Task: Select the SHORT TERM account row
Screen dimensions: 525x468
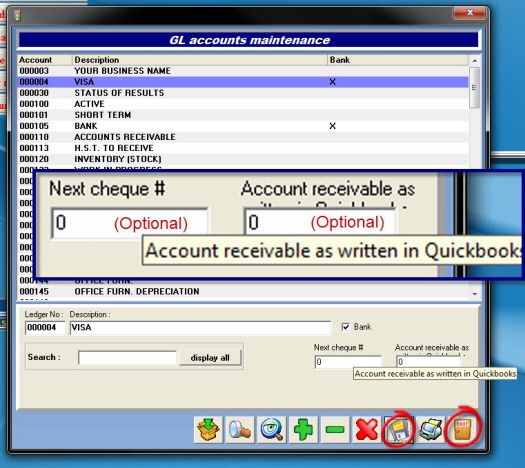Action: click(243, 115)
